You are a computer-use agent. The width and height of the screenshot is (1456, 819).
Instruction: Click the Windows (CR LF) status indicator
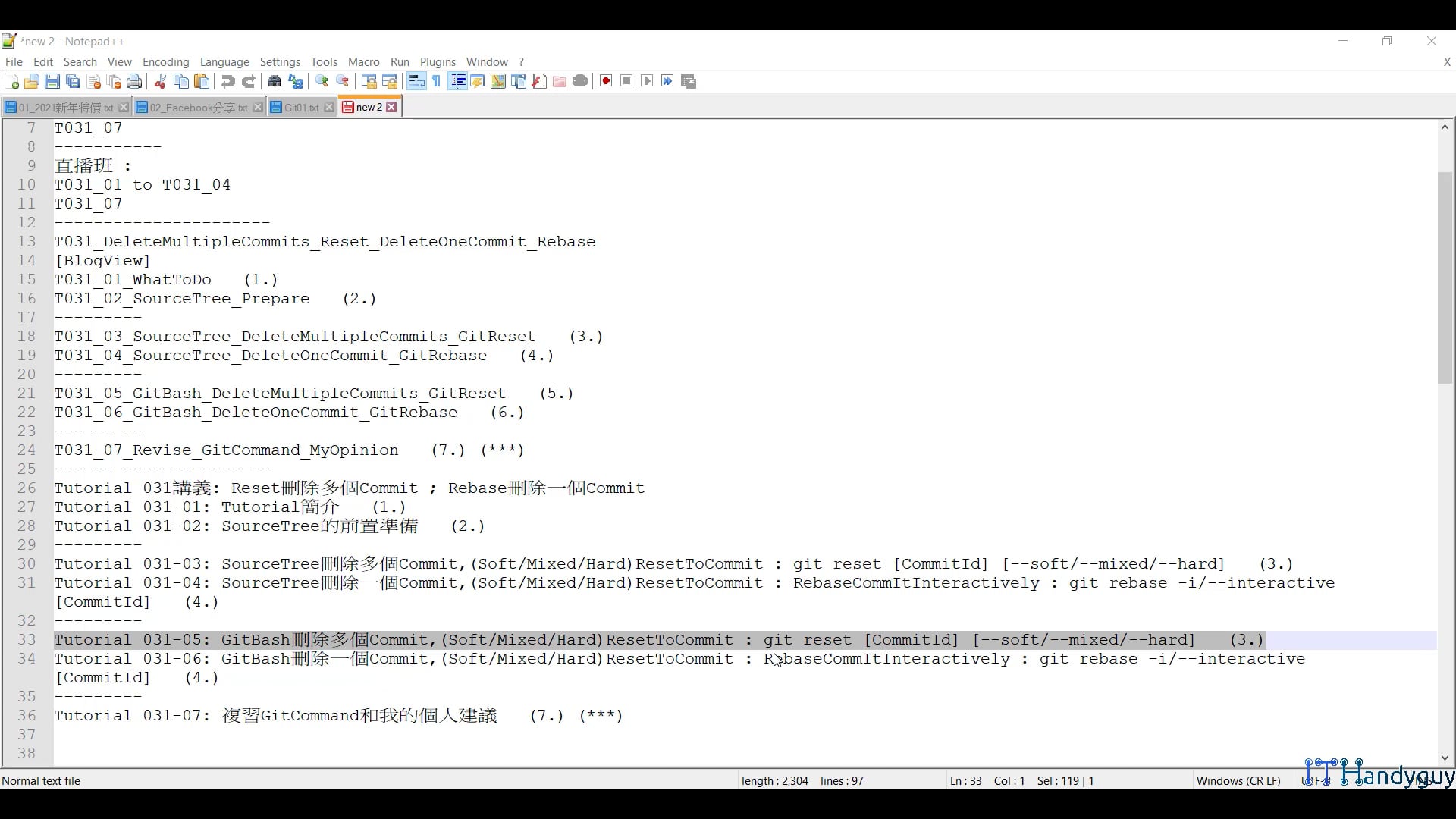click(x=1238, y=780)
